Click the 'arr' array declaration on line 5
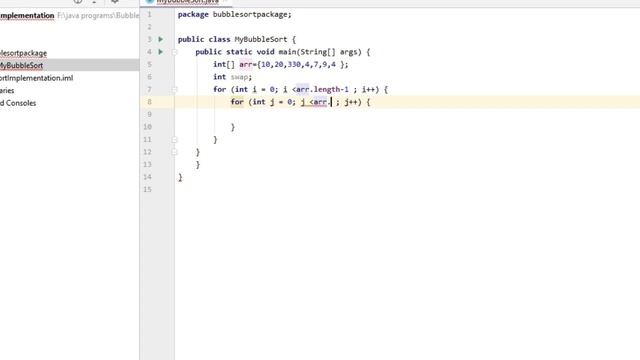 pyautogui.click(x=246, y=64)
